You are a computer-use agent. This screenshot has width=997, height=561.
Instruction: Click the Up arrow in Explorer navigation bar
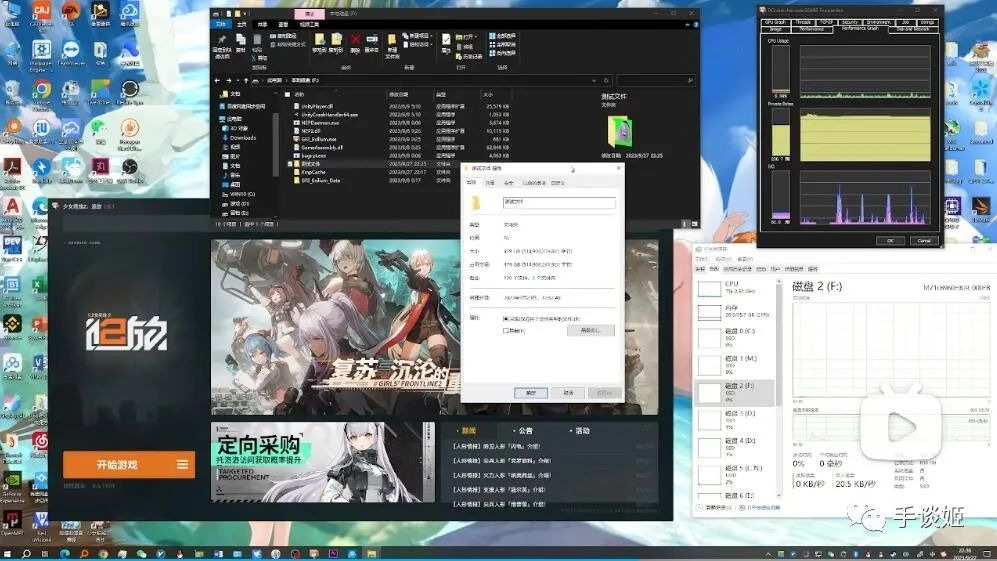point(246,81)
